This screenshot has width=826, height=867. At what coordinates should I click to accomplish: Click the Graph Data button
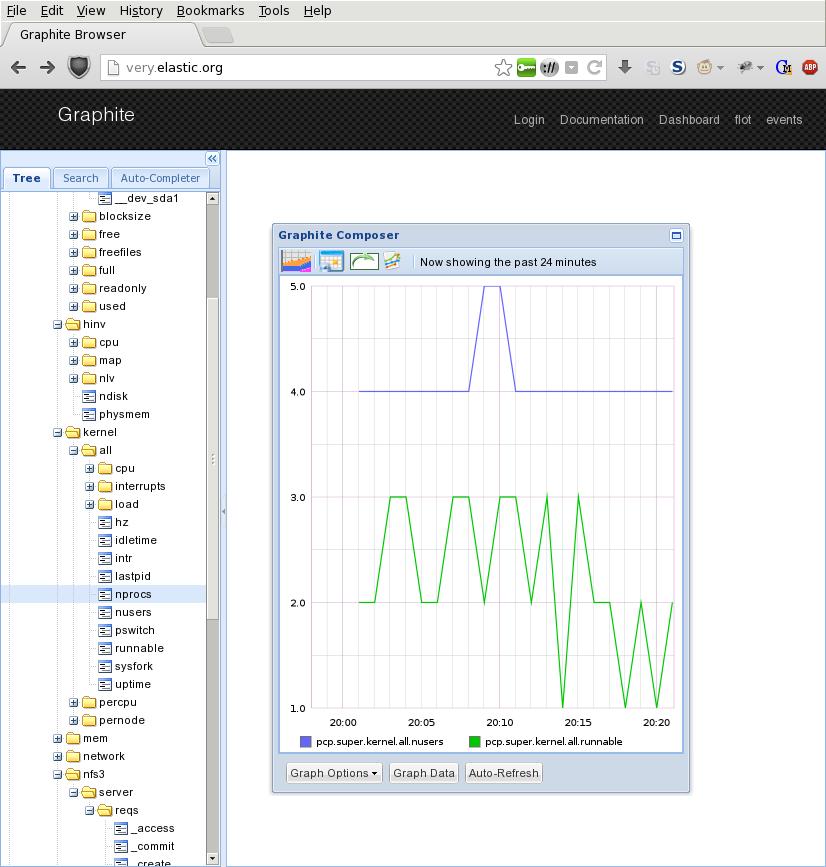424,773
